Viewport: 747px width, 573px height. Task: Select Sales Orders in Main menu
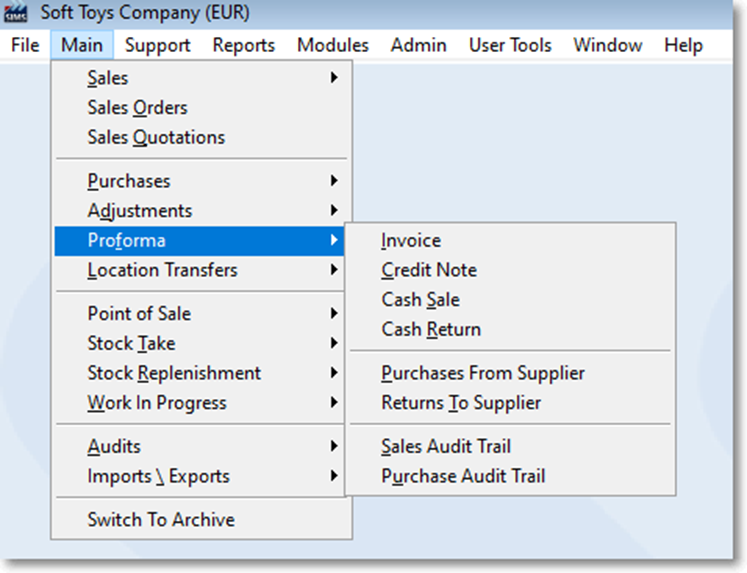[x=199, y=108]
